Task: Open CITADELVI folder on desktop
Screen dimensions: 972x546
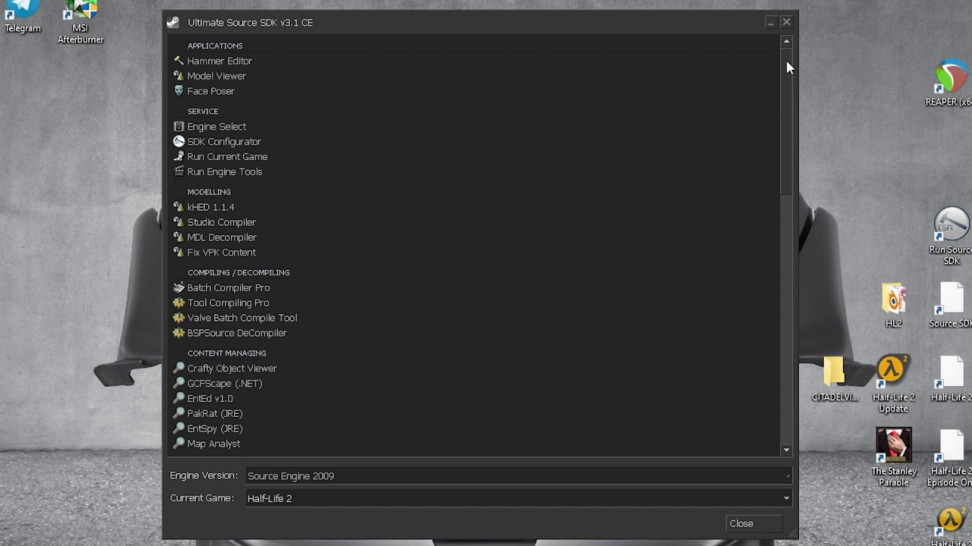Action: (x=835, y=379)
